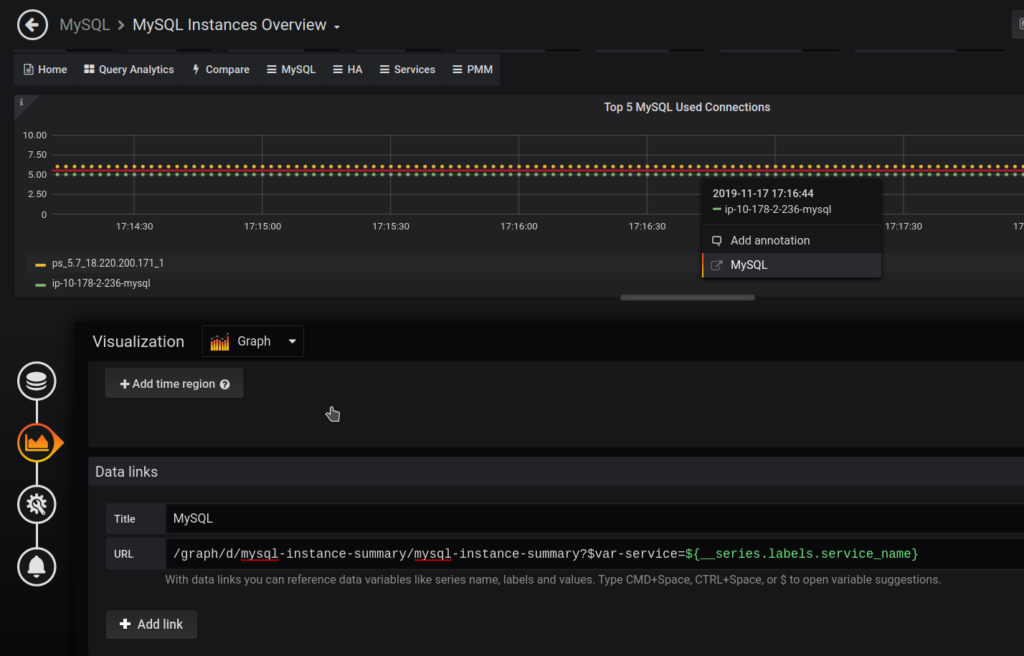
Task: Toggle ps_5.7_18.220.200.171_1 series in legend
Action: point(107,264)
